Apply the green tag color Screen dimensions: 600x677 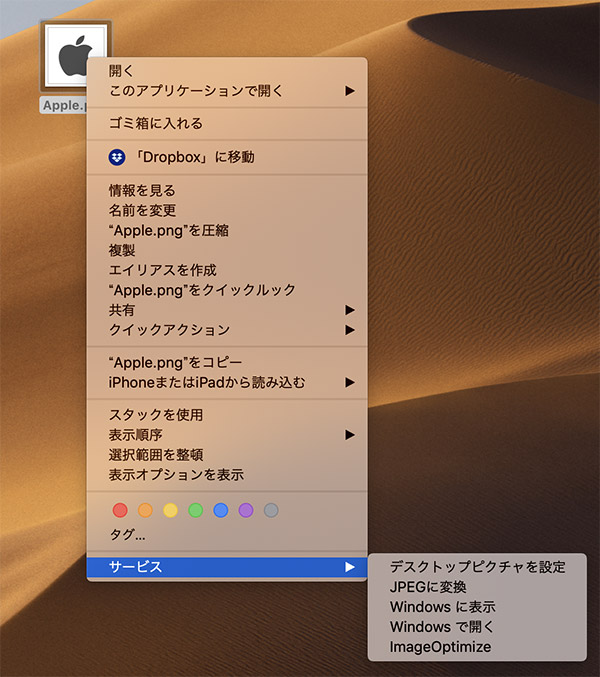point(196,510)
